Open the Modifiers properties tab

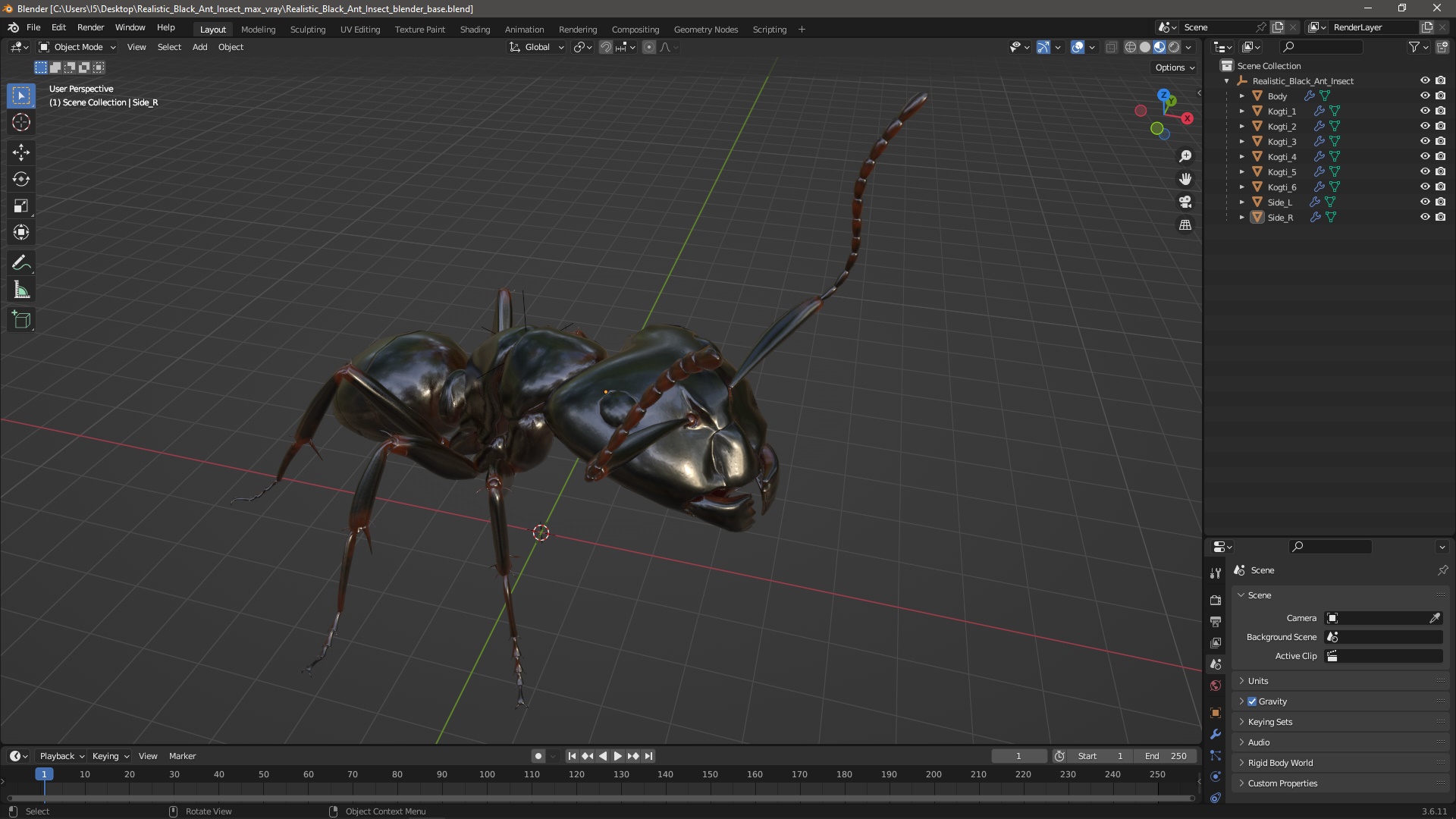1216,734
